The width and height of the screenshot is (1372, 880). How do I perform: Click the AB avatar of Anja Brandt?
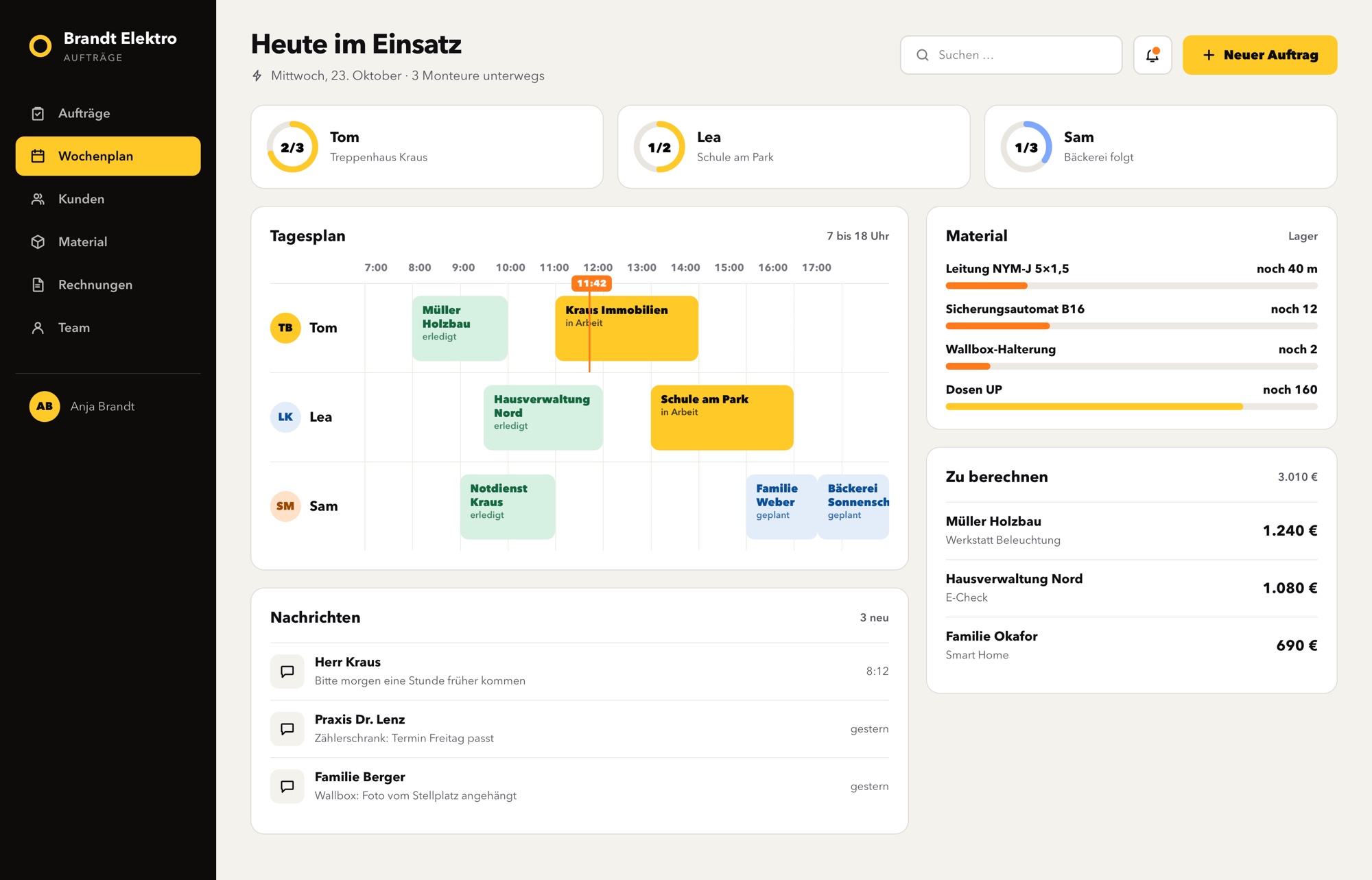pos(45,406)
